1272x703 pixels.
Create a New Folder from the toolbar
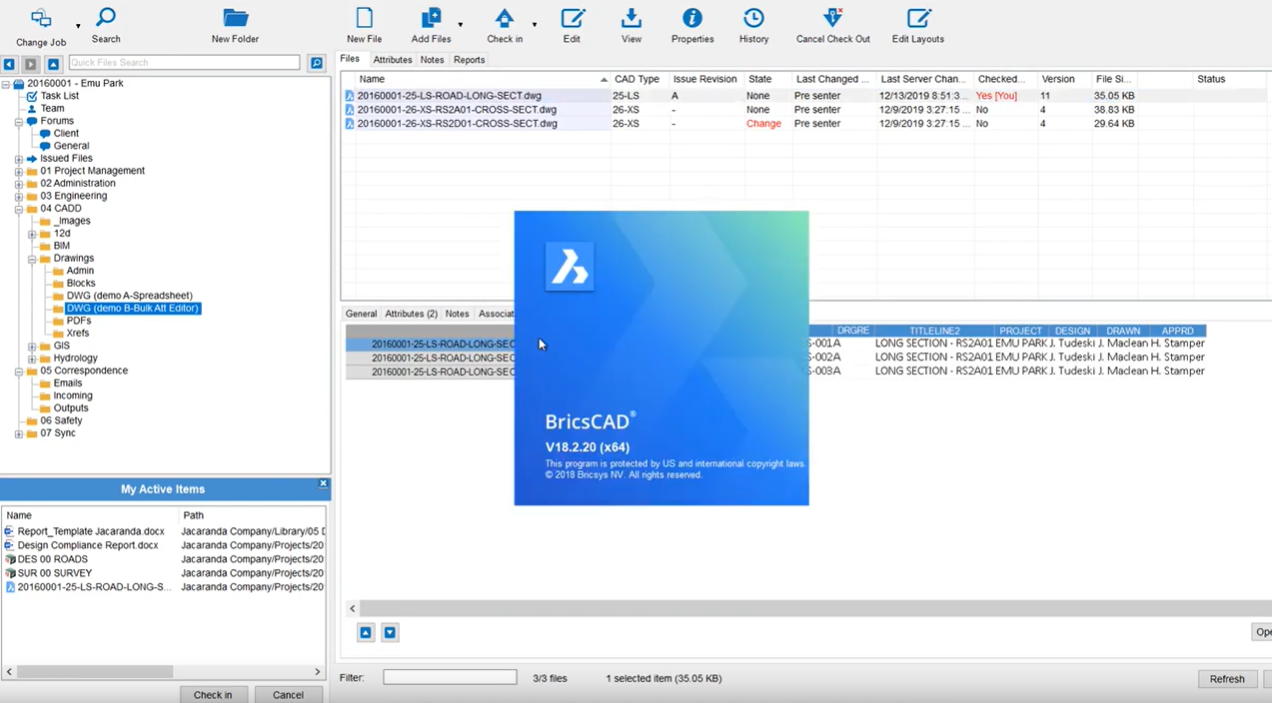pyautogui.click(x=235, y=18)
